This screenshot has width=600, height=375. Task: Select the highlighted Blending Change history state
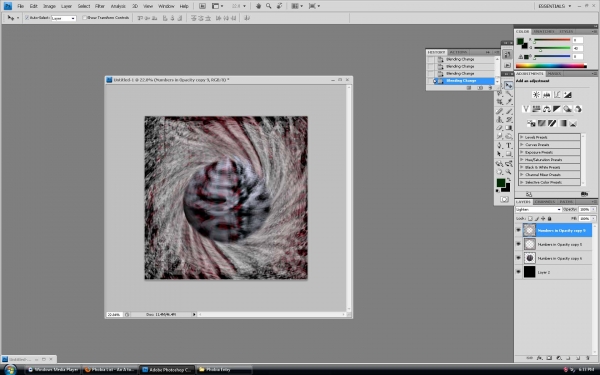click(465, 81)
